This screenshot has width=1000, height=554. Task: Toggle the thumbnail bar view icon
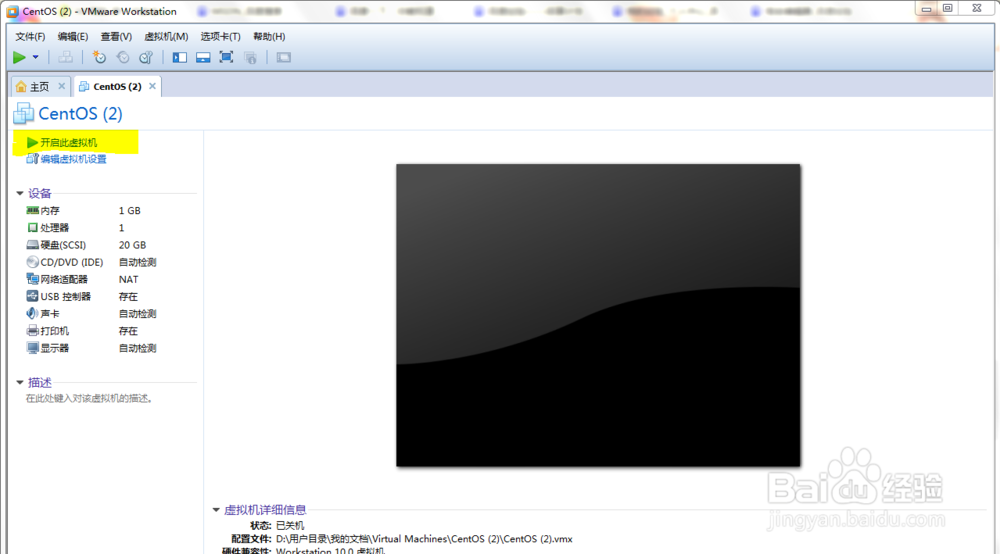point(203,57)
